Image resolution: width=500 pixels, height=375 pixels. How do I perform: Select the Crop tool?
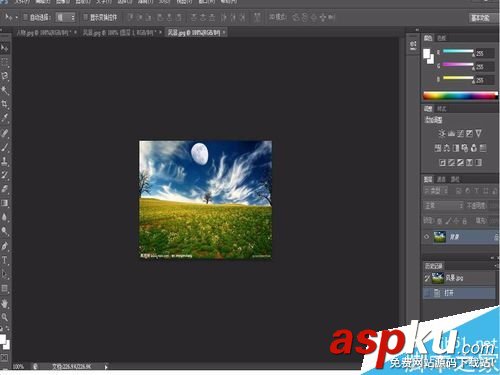pos(4,104)
